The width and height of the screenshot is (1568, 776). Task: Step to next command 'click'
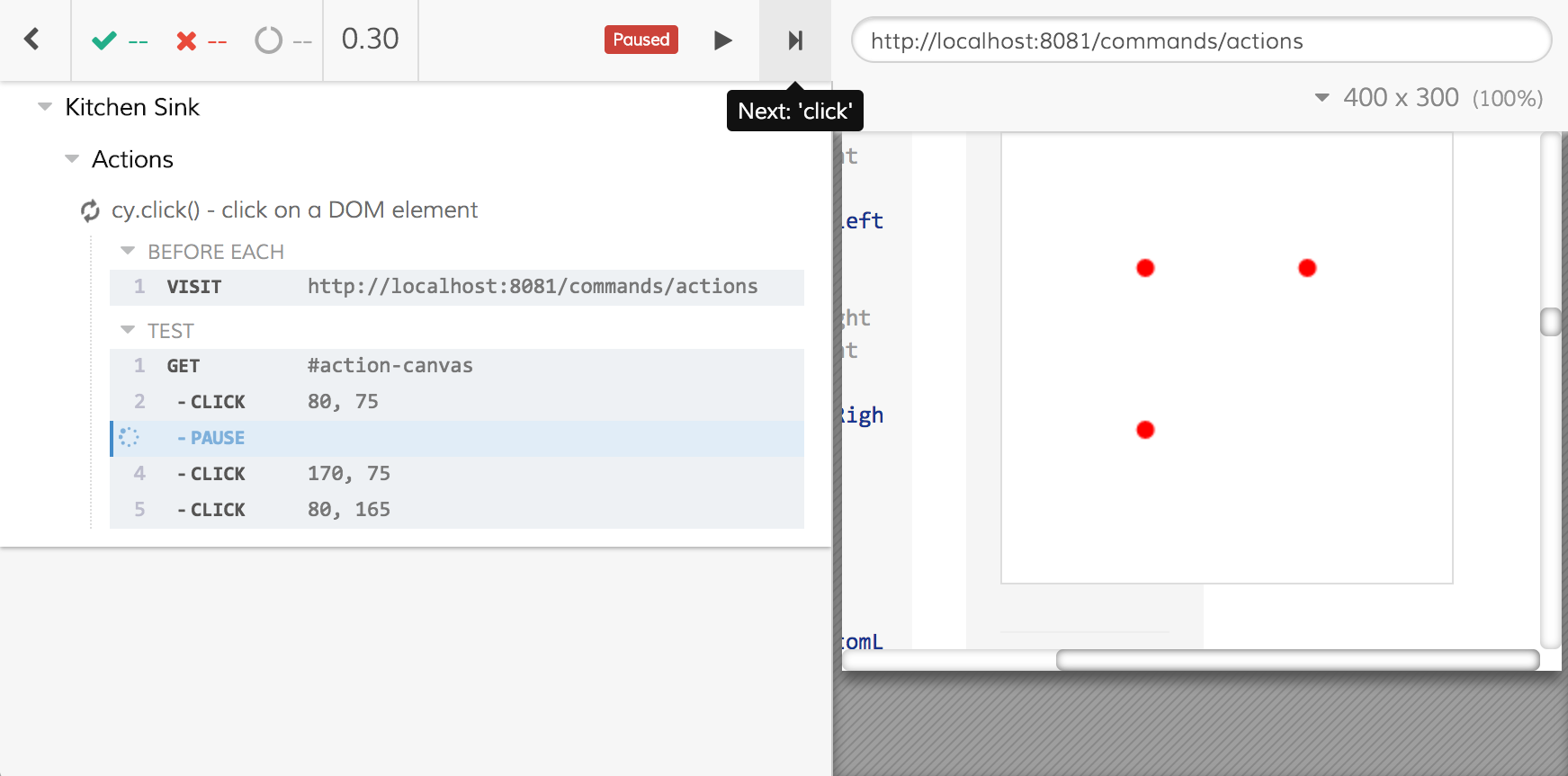795,40
